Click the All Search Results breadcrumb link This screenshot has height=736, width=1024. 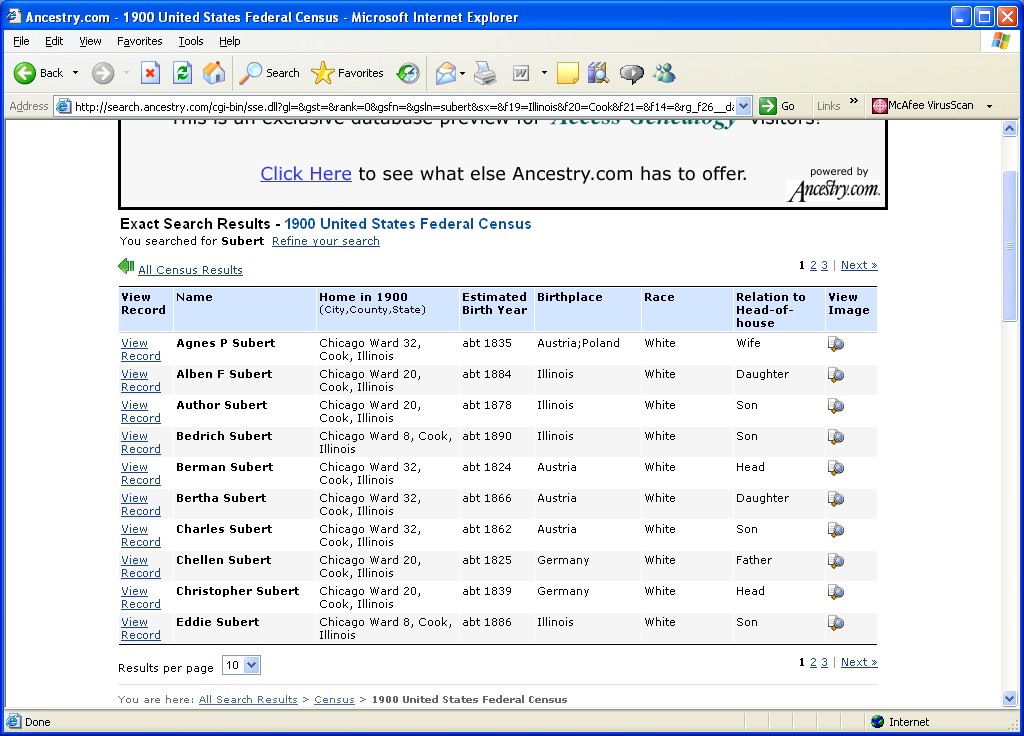pos(248,699)
